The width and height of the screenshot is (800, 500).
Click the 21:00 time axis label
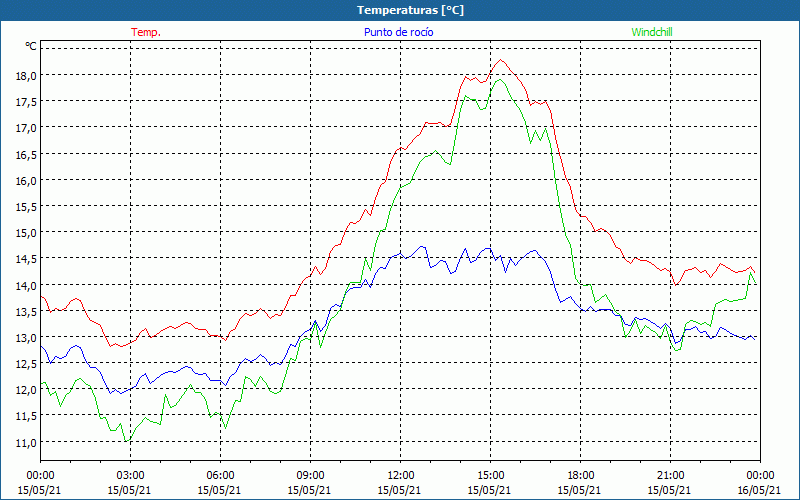coord(670,476)
